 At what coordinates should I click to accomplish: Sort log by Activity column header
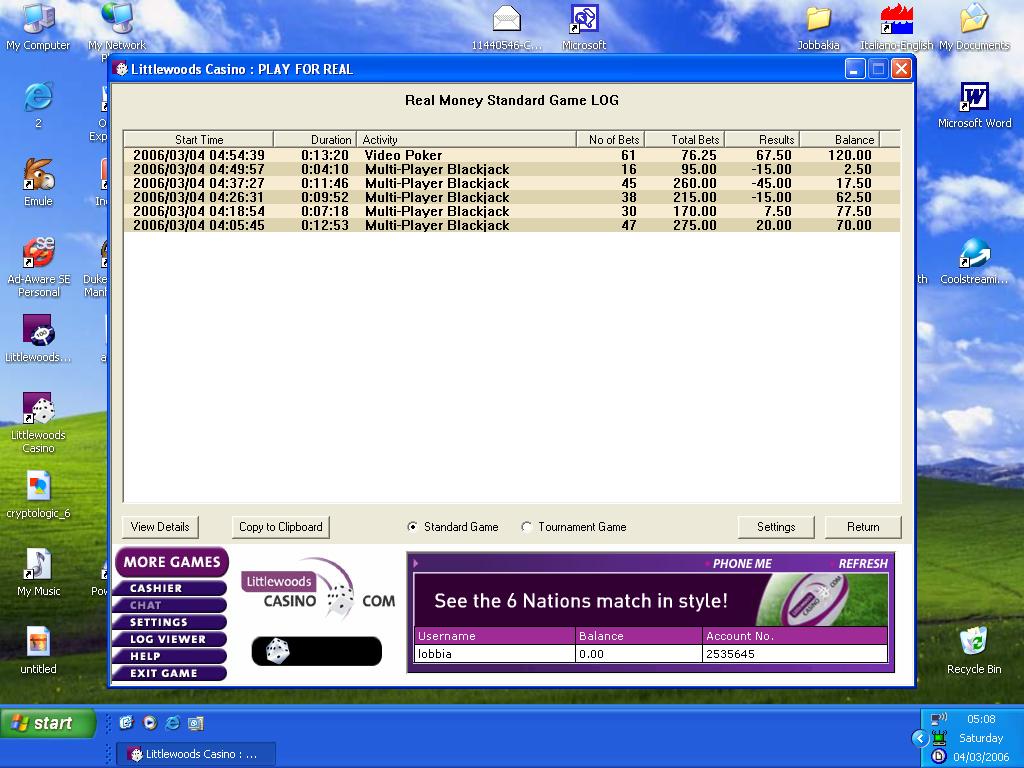tap(467, 139)
